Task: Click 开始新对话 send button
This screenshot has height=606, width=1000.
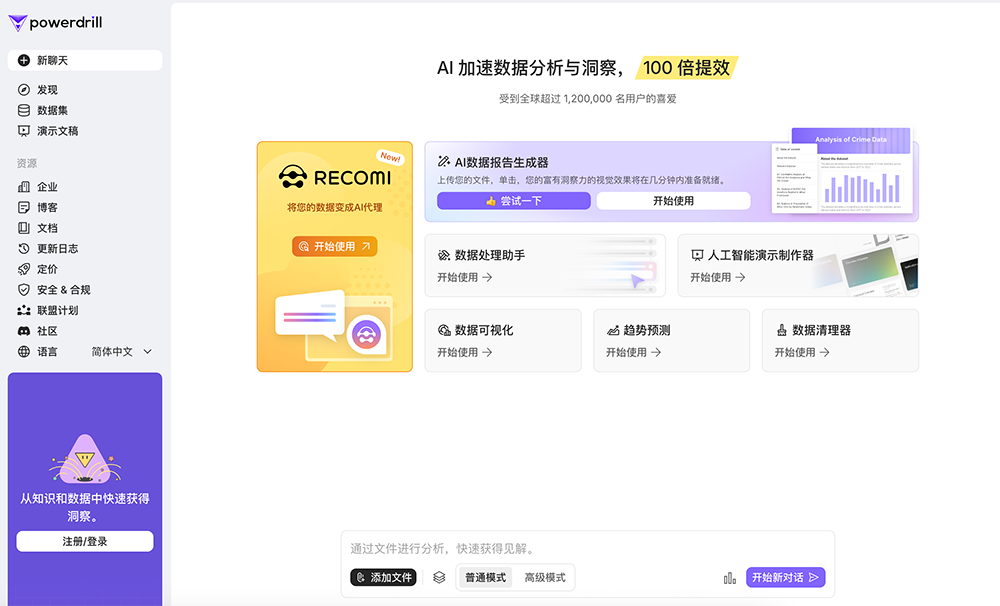Action: 786,577
